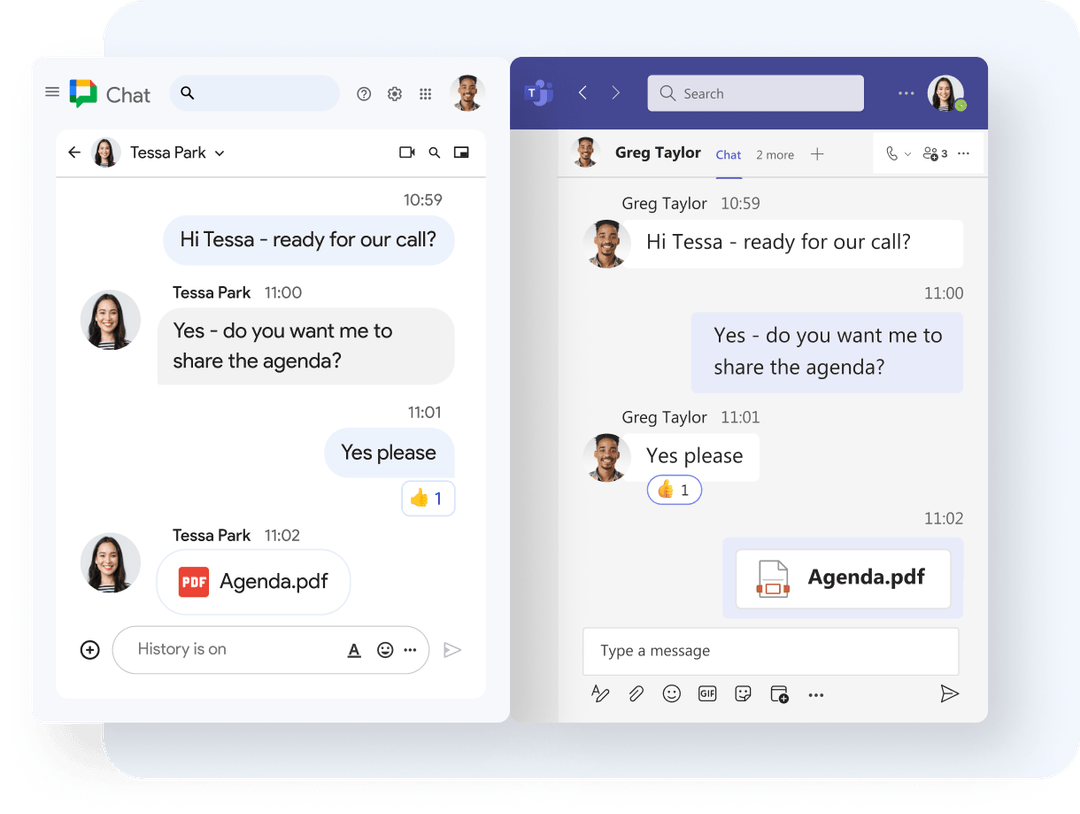This screenshot has width=1080, height=814.
Task: View and add participants in Teams
Action: (935, 154)
